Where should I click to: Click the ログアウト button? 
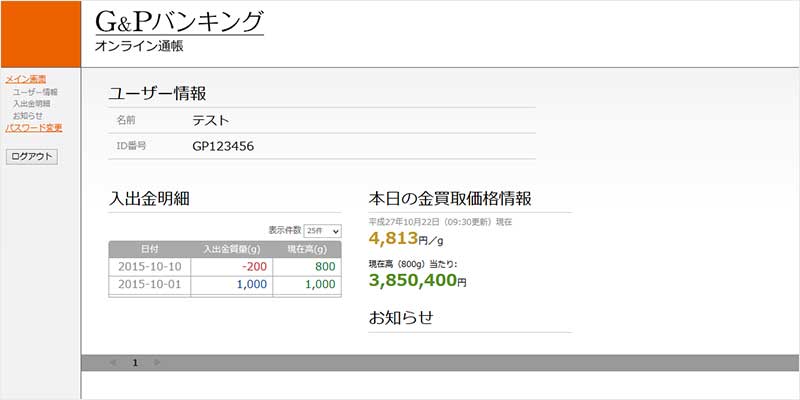click(32, 157)
